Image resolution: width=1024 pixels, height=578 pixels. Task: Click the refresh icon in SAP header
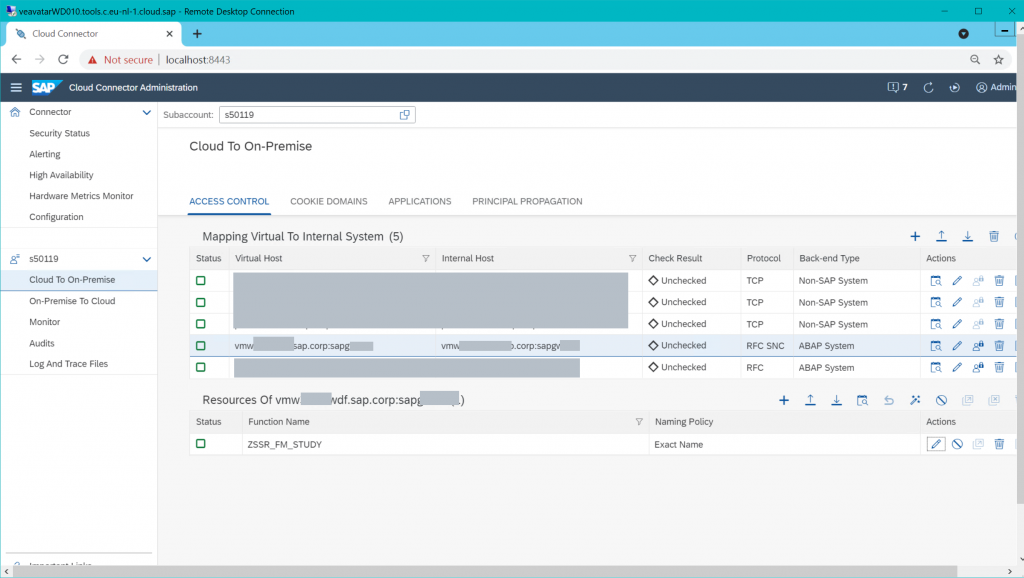928,88
